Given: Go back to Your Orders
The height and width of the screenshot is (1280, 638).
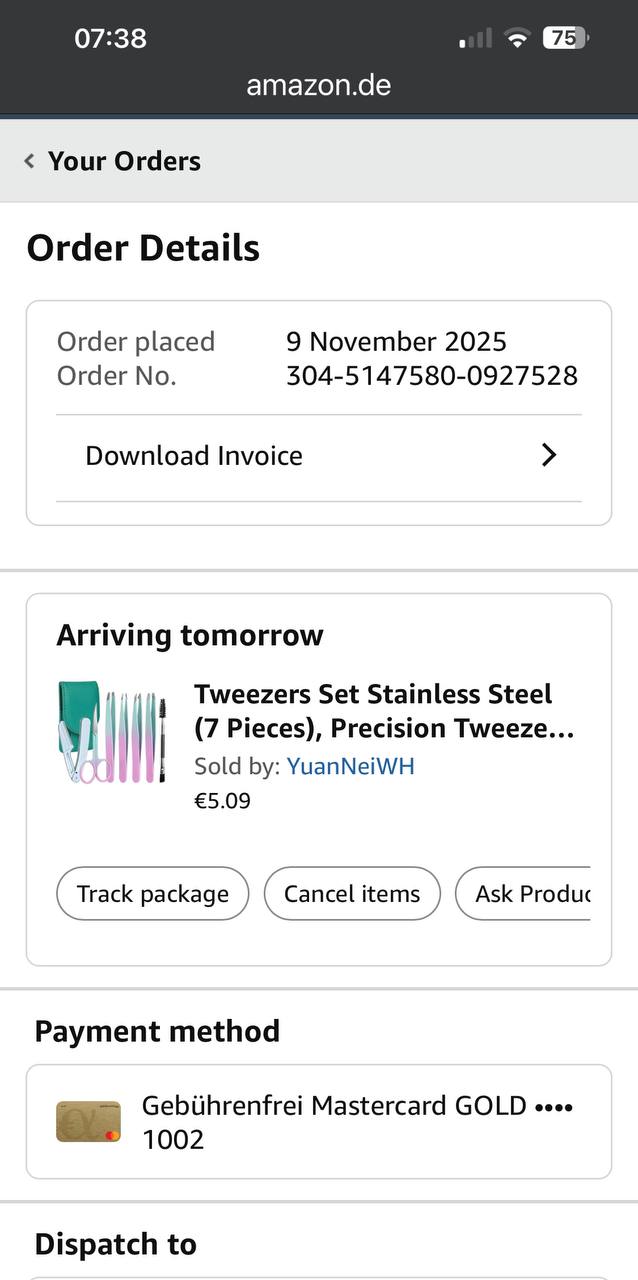Looking at the screenshot, I should point(124,161).
